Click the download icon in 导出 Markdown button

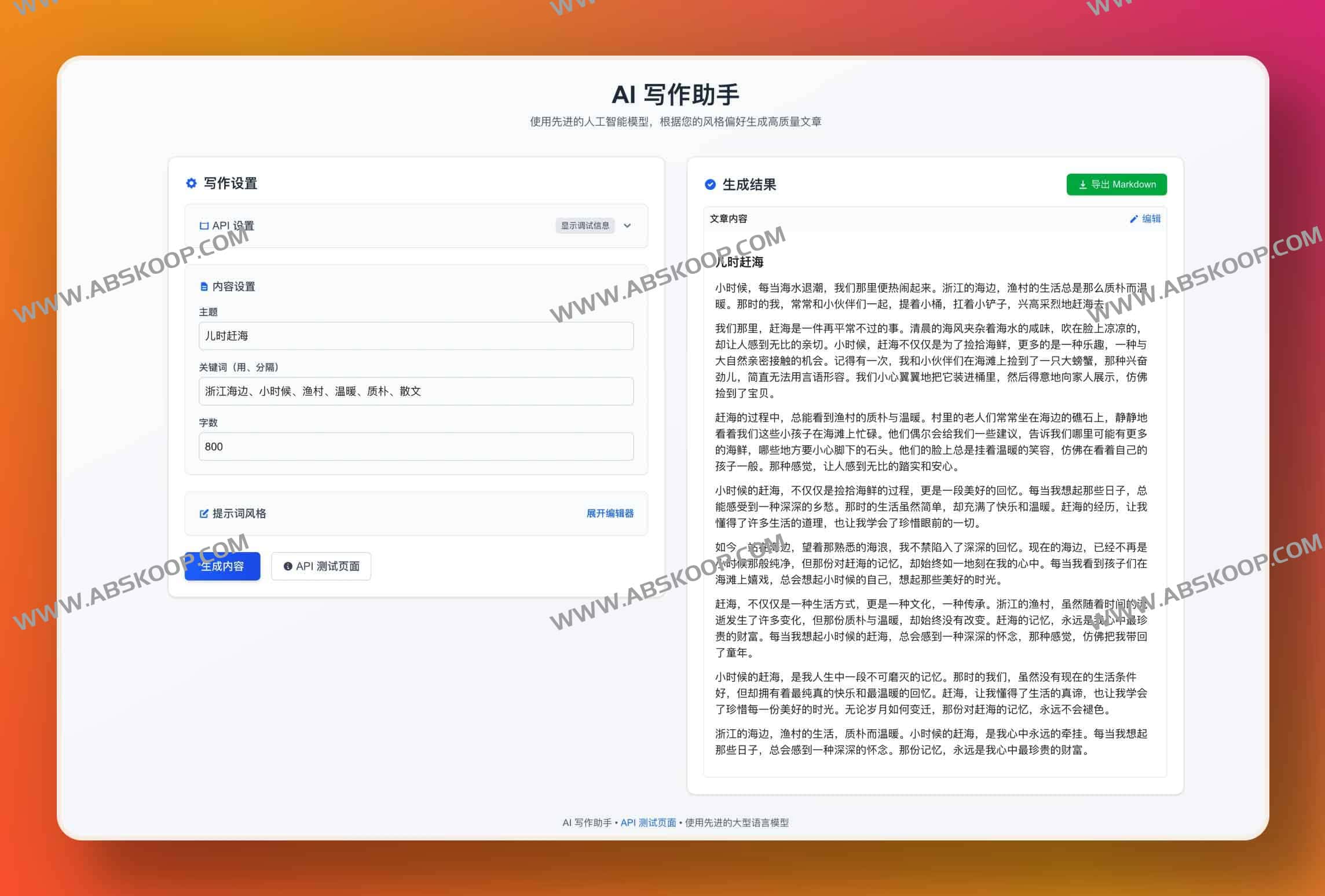pos(1082,185)
